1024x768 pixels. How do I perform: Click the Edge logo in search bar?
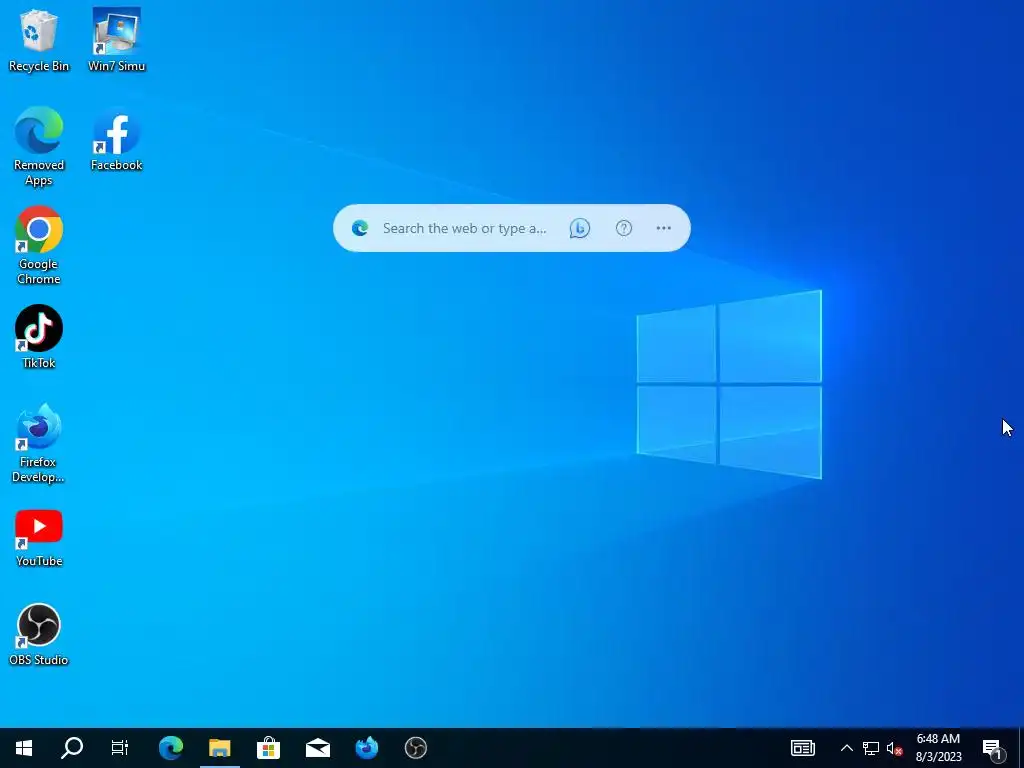[360, 228]
